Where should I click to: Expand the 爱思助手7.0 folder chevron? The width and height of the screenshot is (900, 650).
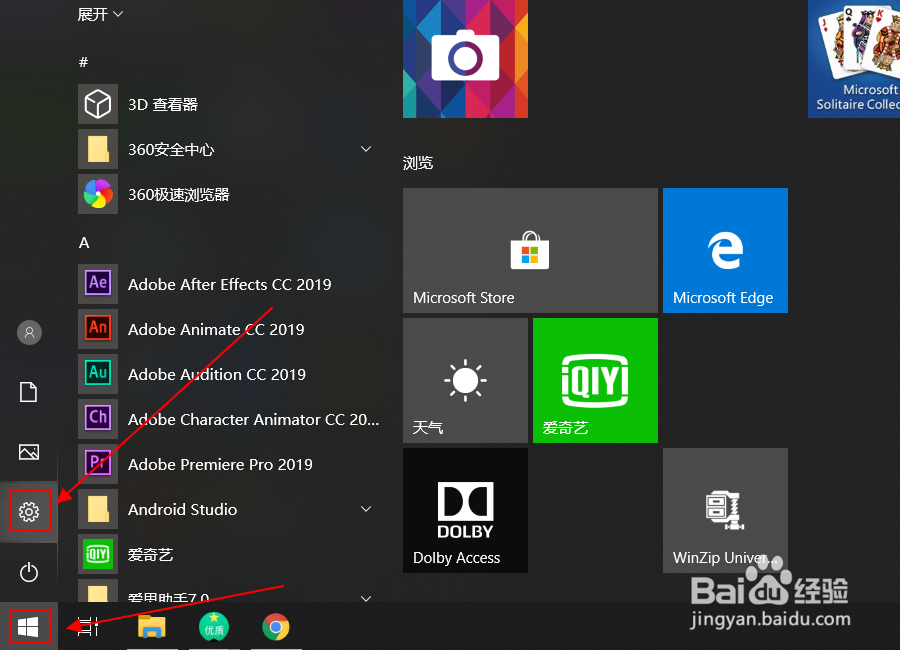(x=366, y=598)
